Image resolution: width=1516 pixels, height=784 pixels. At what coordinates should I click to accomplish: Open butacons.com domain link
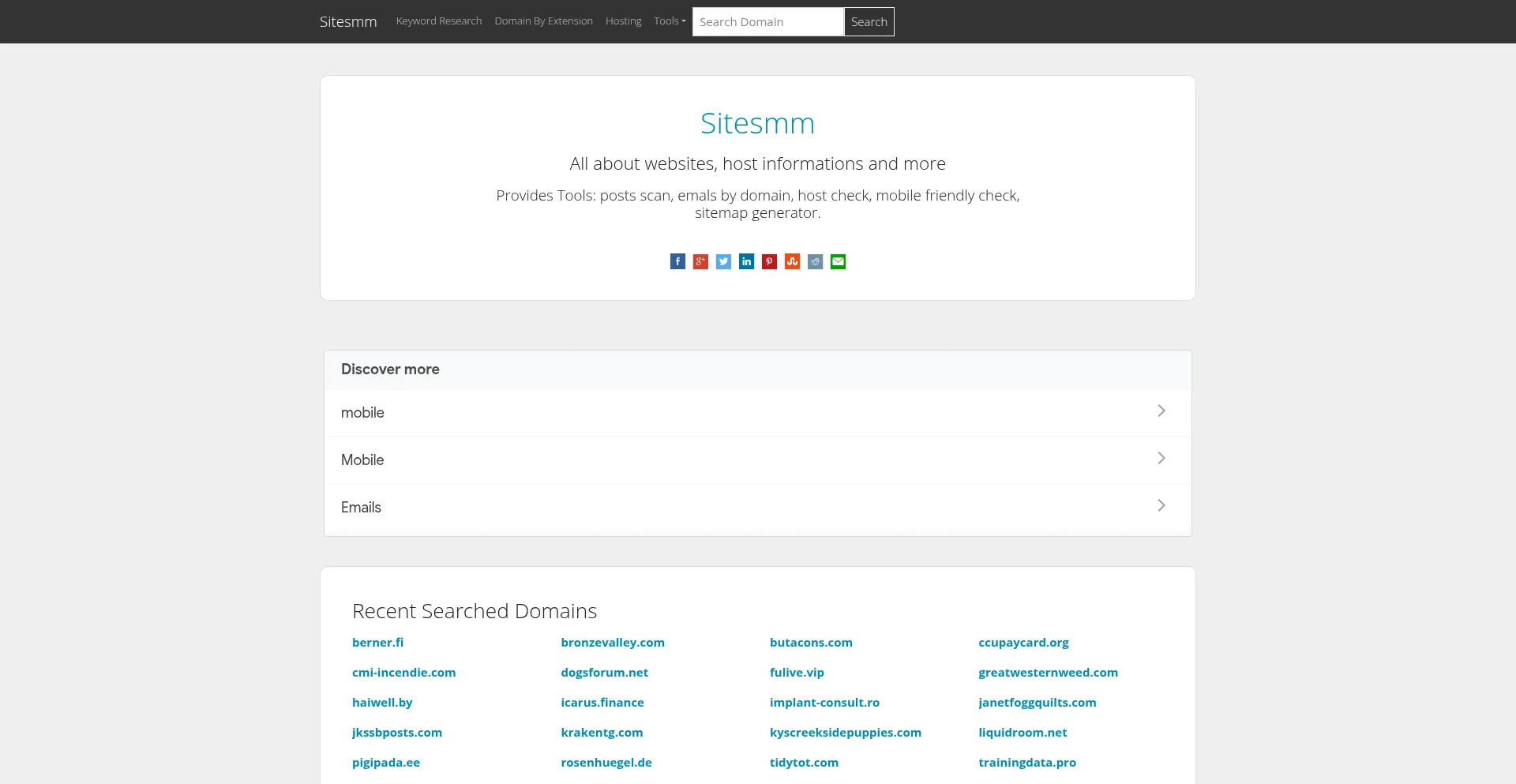click(811, 643)
